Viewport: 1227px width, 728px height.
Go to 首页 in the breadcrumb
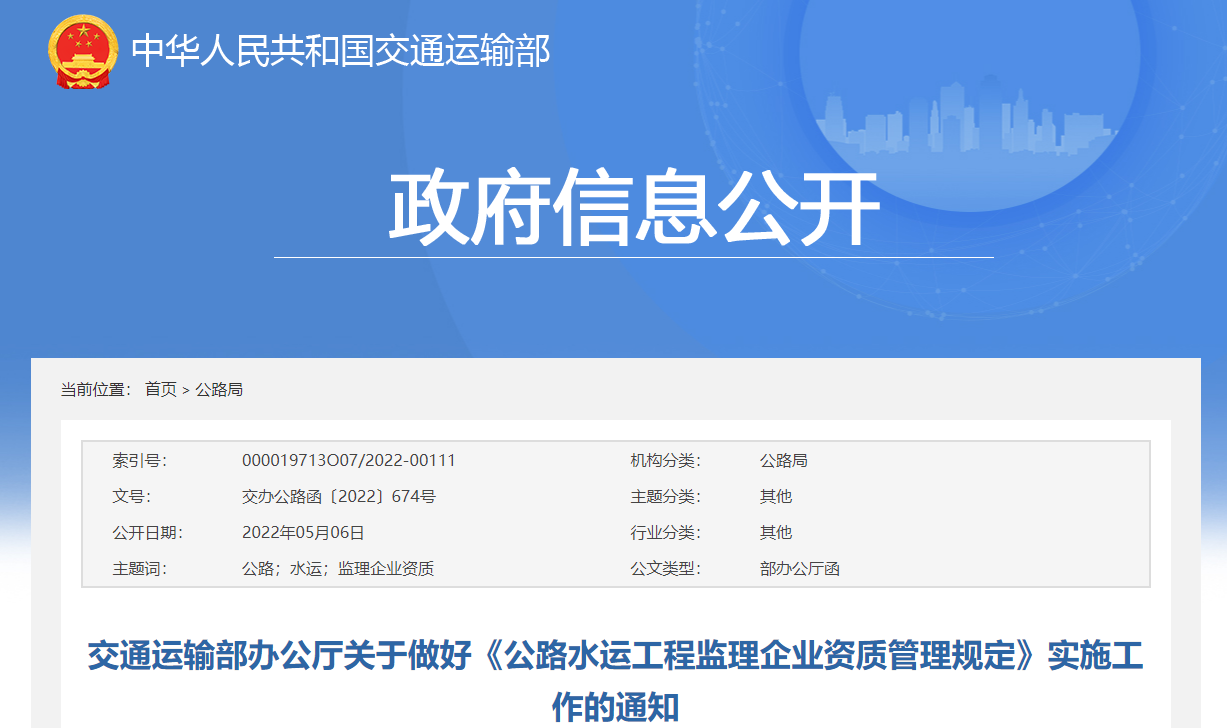(x=160, y=389)
